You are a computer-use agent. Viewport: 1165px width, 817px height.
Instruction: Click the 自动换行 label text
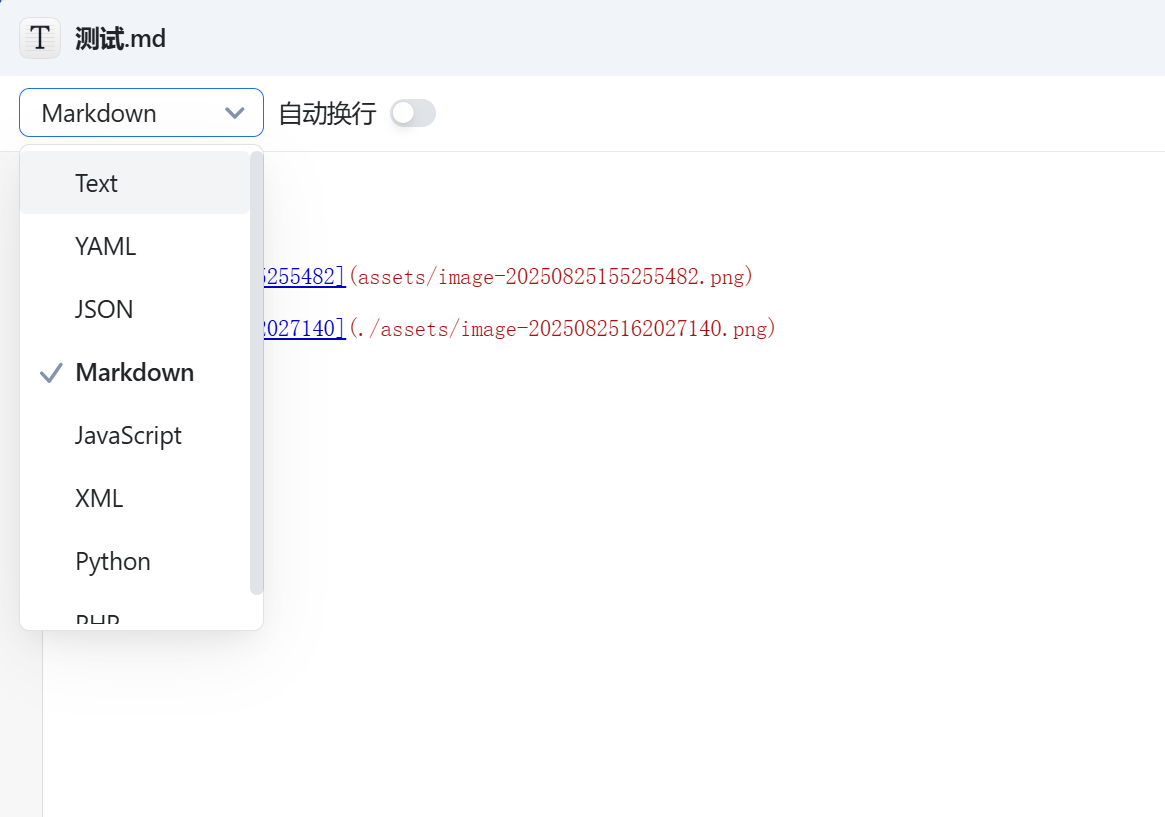327,114
